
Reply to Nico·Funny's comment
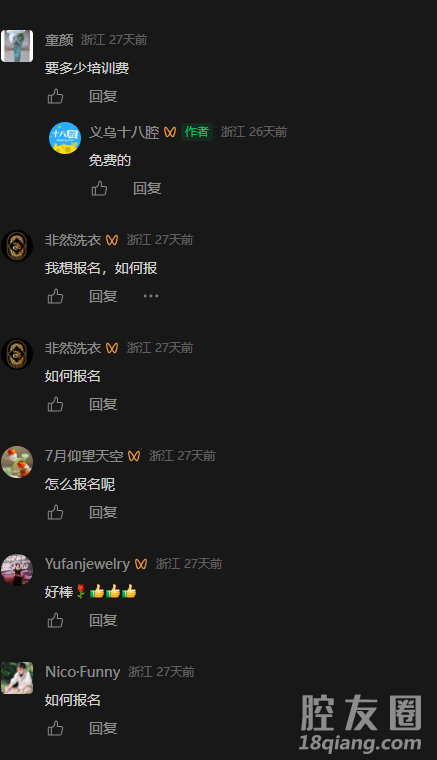click(x=103, y=728)
